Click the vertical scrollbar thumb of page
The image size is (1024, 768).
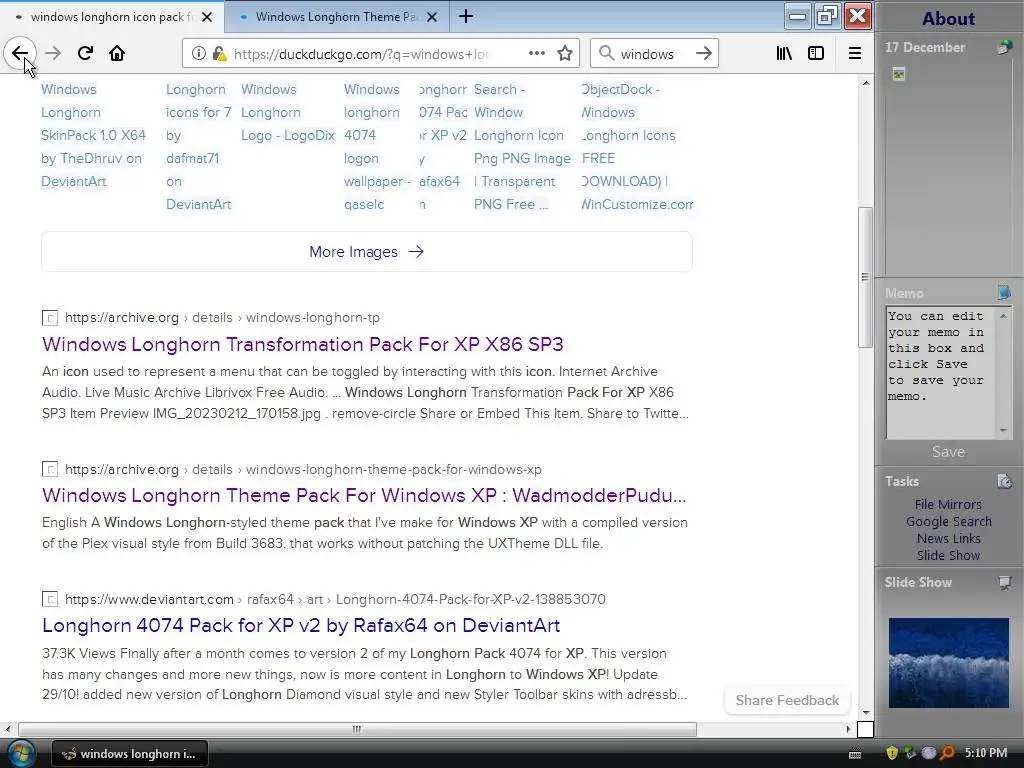coord(865,278)
